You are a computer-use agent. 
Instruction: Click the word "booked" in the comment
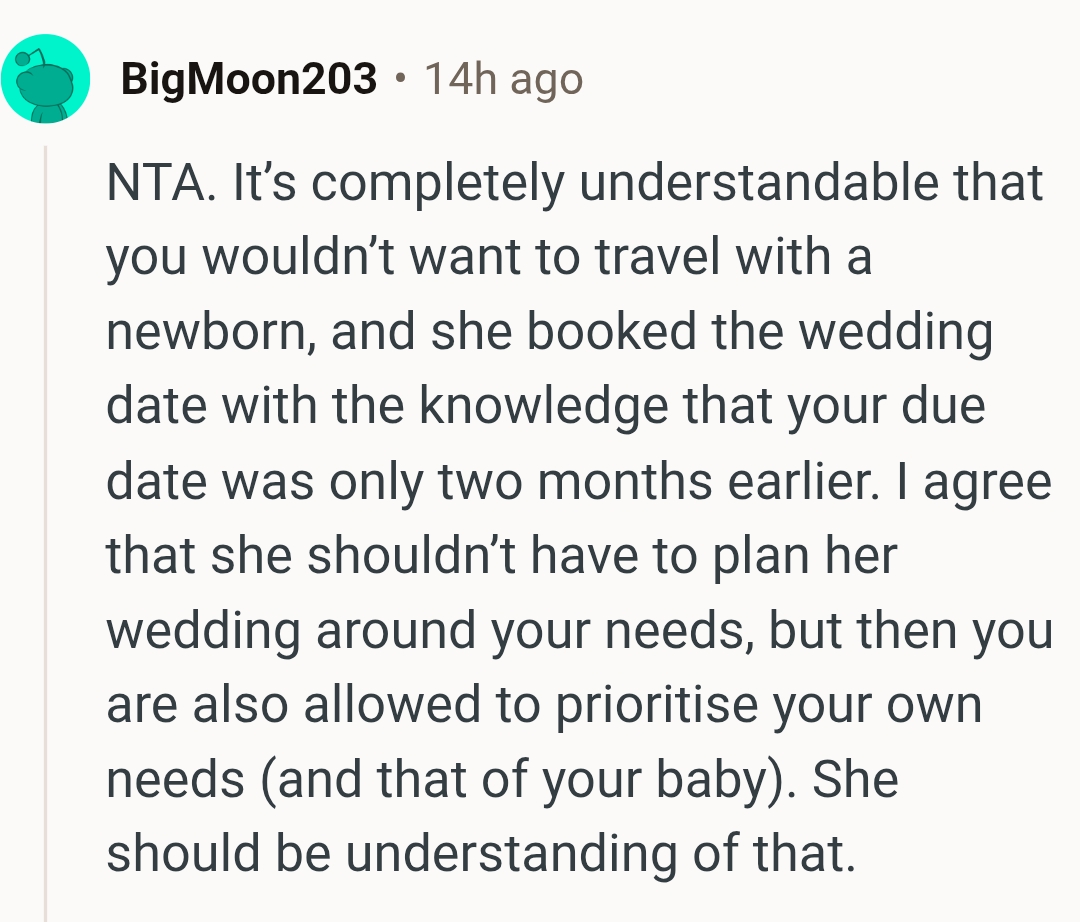pyautogui.click(x=610, y=332)
